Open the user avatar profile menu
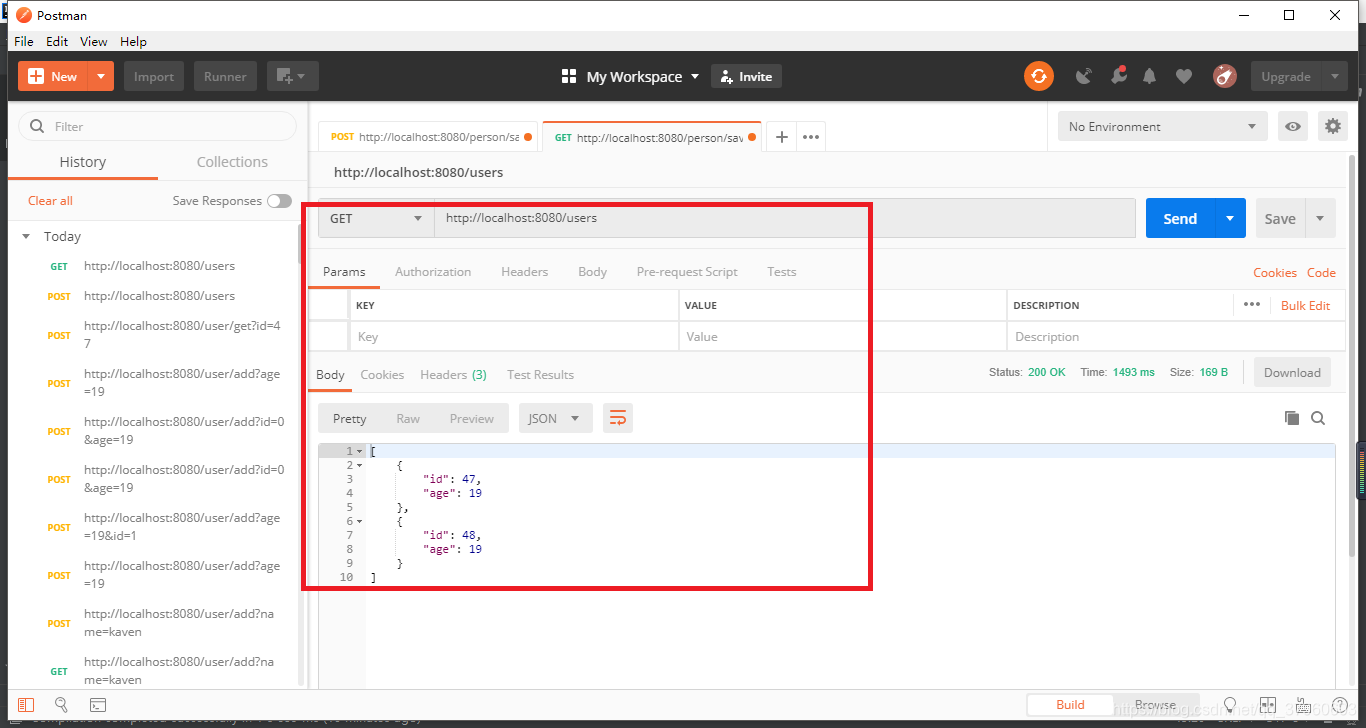Screen dimensions: 1366x728 (x=1224, y=76)
